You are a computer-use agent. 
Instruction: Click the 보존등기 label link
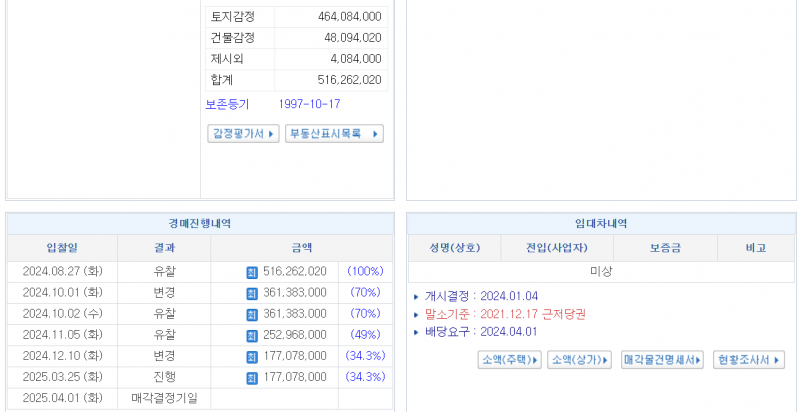227,104
